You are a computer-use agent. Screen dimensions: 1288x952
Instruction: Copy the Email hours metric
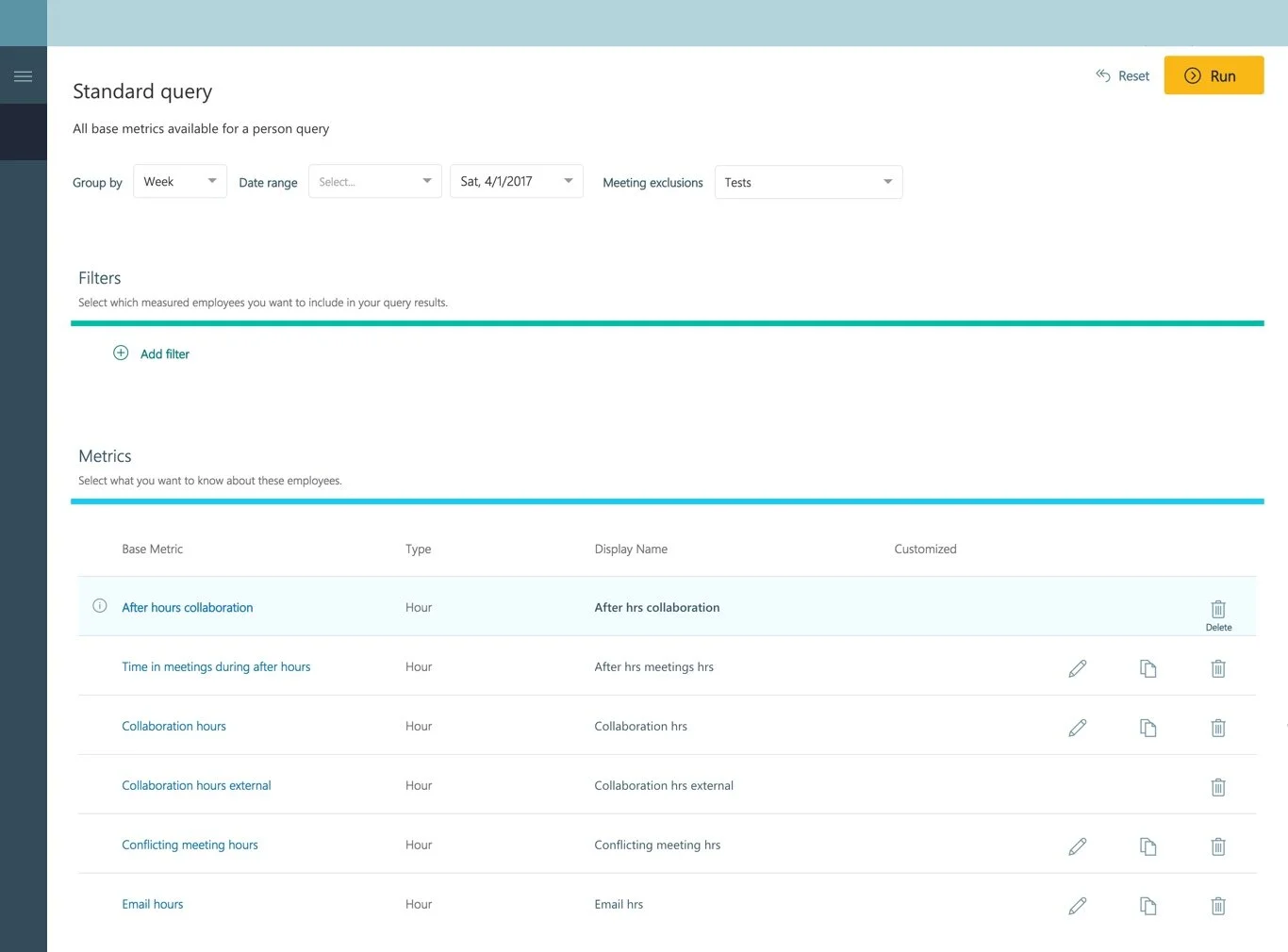(x=1148, y=906)
